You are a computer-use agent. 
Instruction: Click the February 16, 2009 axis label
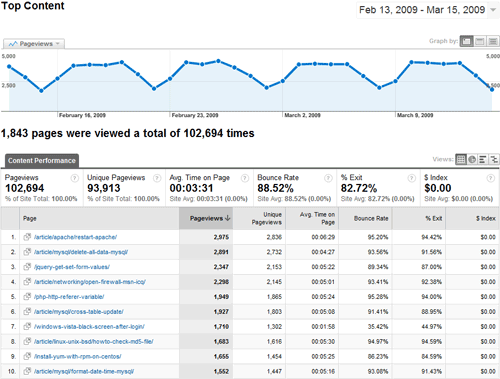(x=82, y=115)
